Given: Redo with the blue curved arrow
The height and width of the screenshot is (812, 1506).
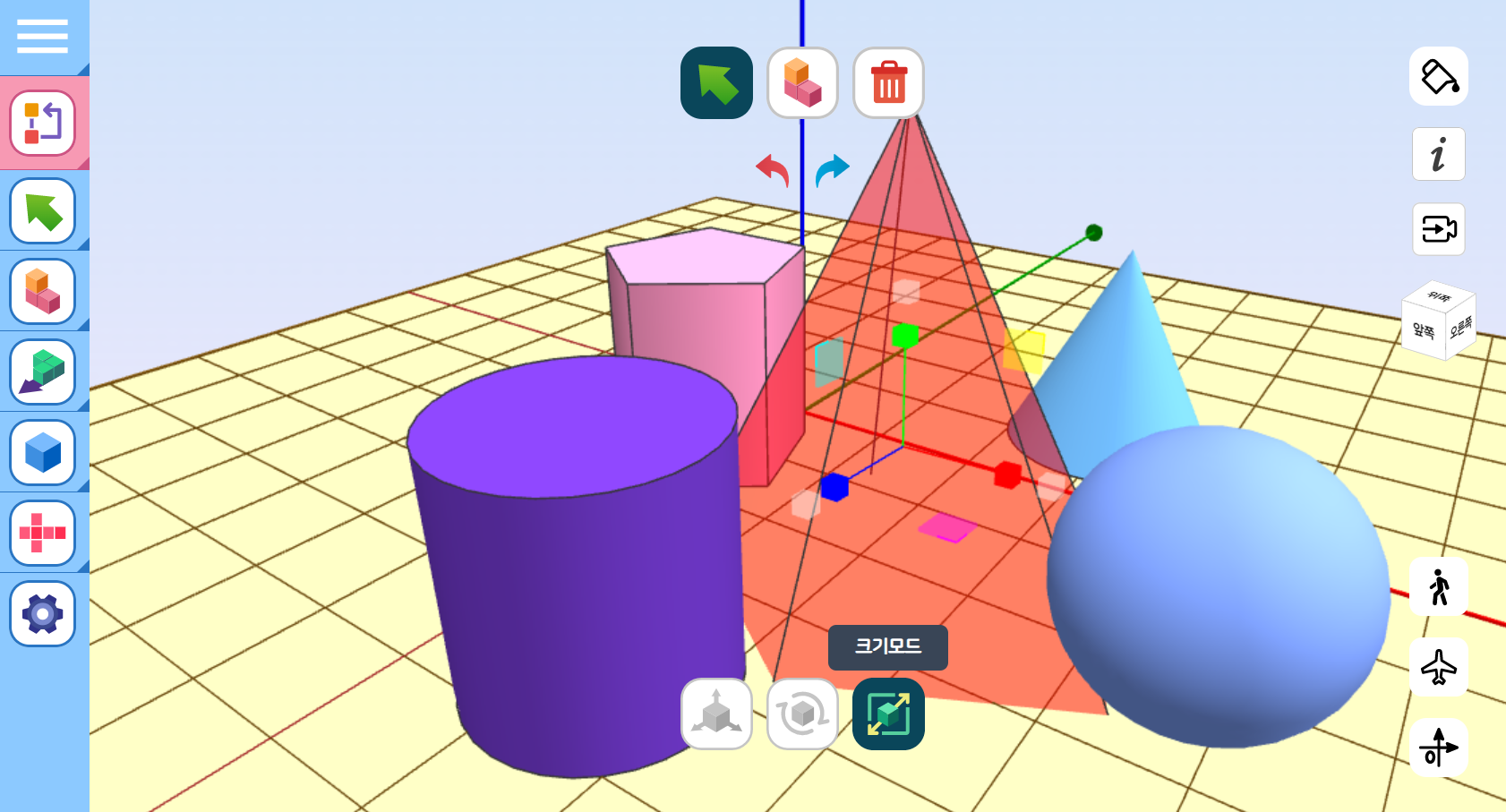Looking at the screenshot, I should pyautogui.click(x=832, y=169).
